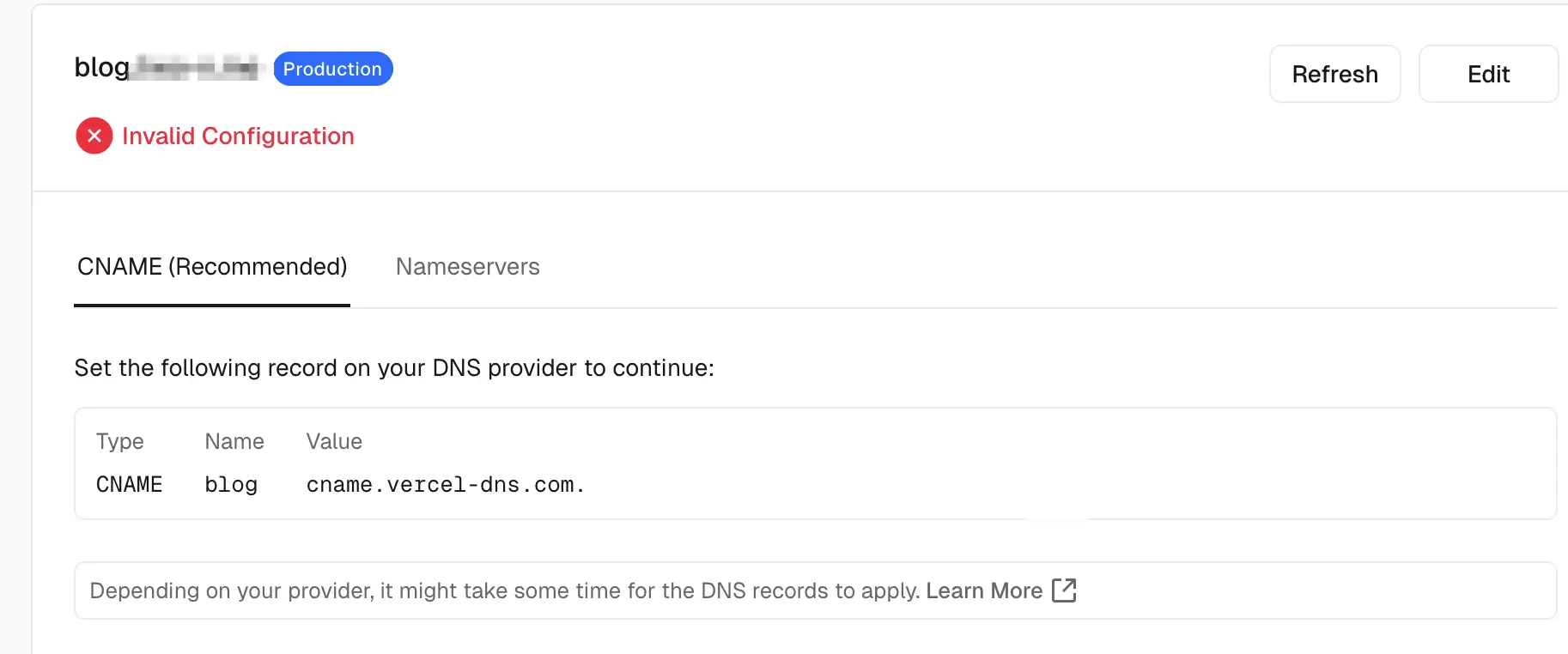Viewport: 1568px width, 654px height.
Task: Select the CNAME (Recommended) tab
Action: coord(212,267)
